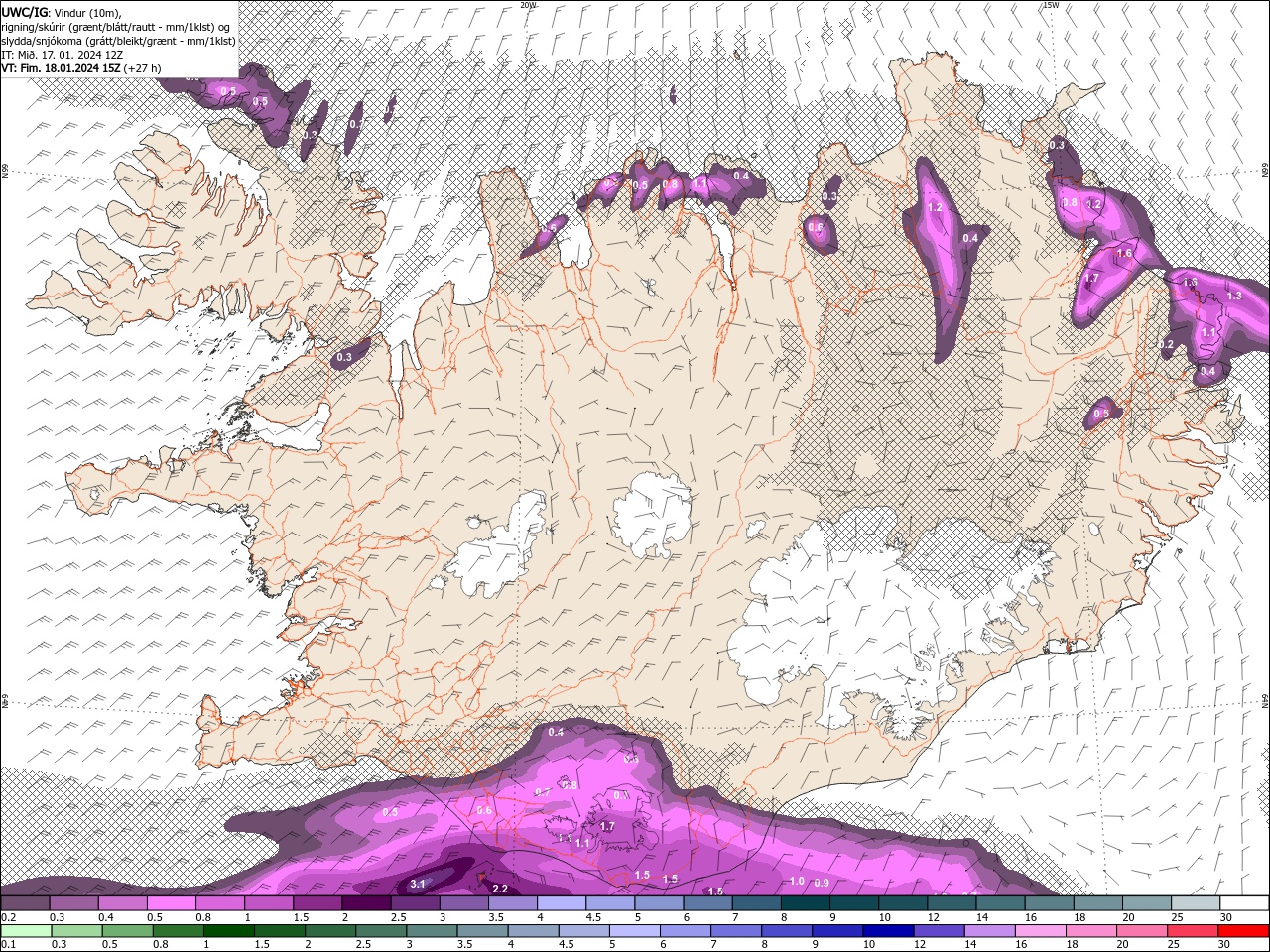Select the palest green 0.1 rain swatch
This screenshot has height=952, width=1270.
(x=26, y=931)
